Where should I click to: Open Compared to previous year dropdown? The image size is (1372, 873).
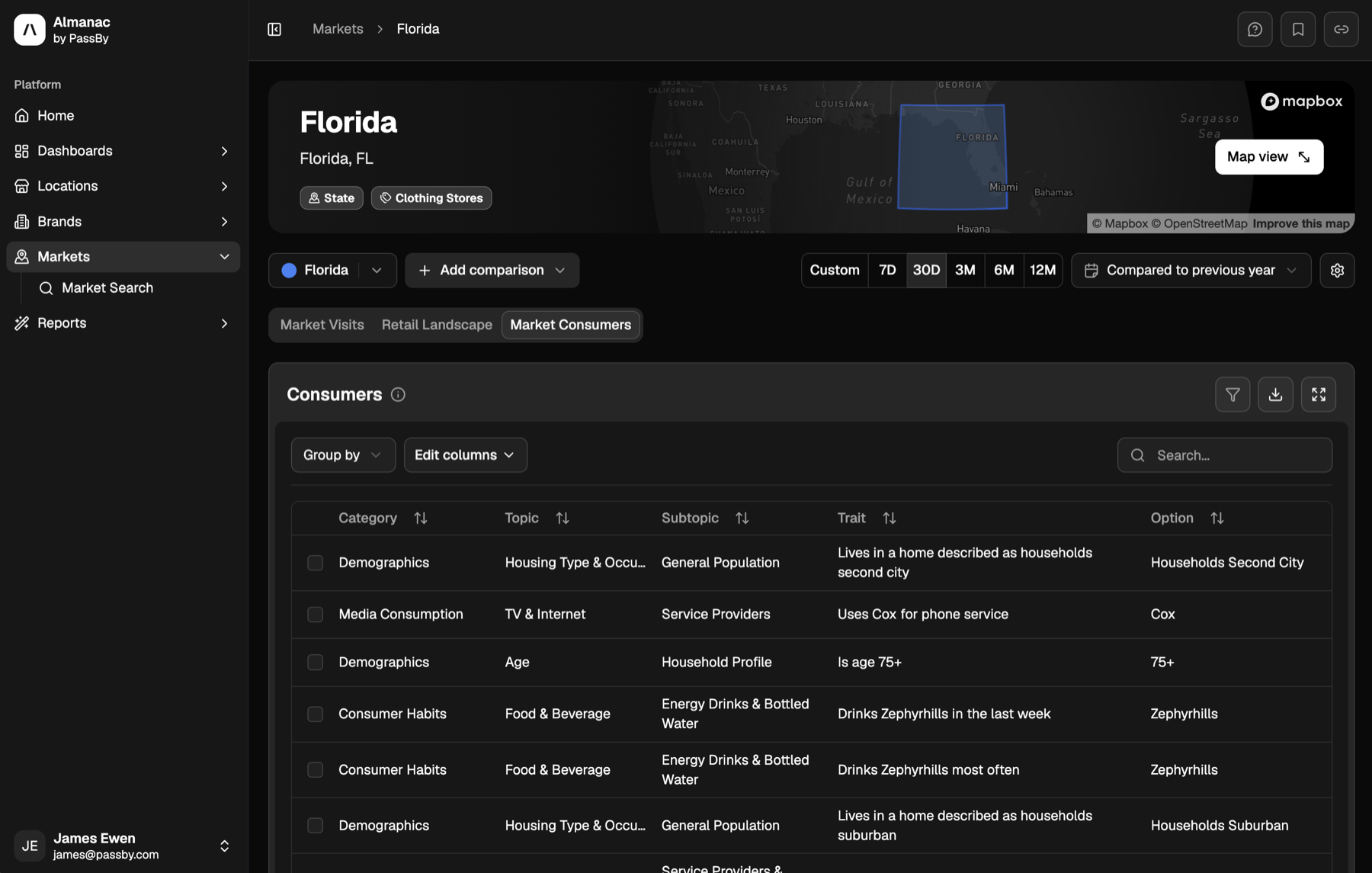pyautogui.click(x=1191, y=271)
